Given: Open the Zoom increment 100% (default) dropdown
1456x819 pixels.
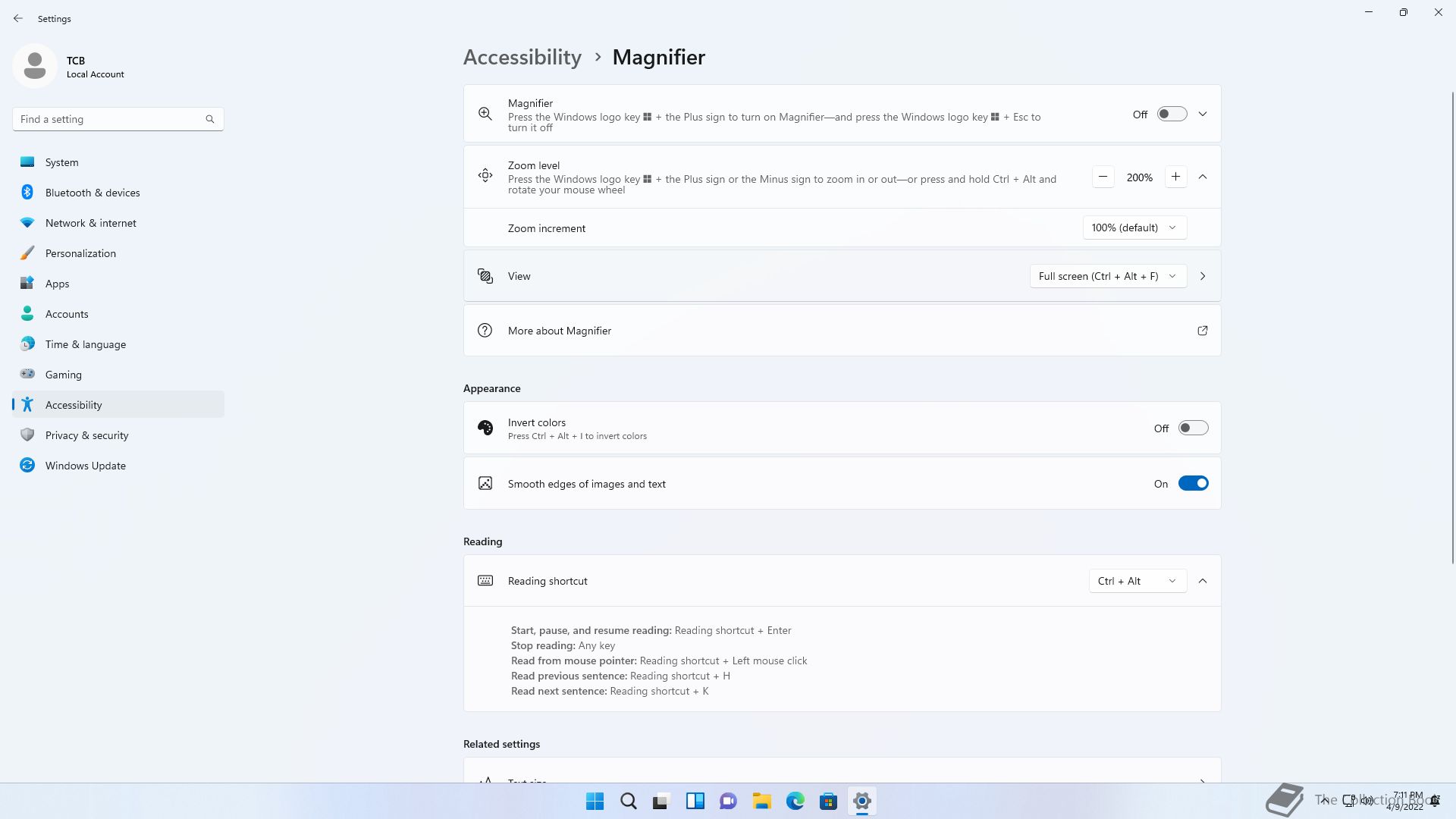Looking at the screenshot, I should [x=1134, y=227].
